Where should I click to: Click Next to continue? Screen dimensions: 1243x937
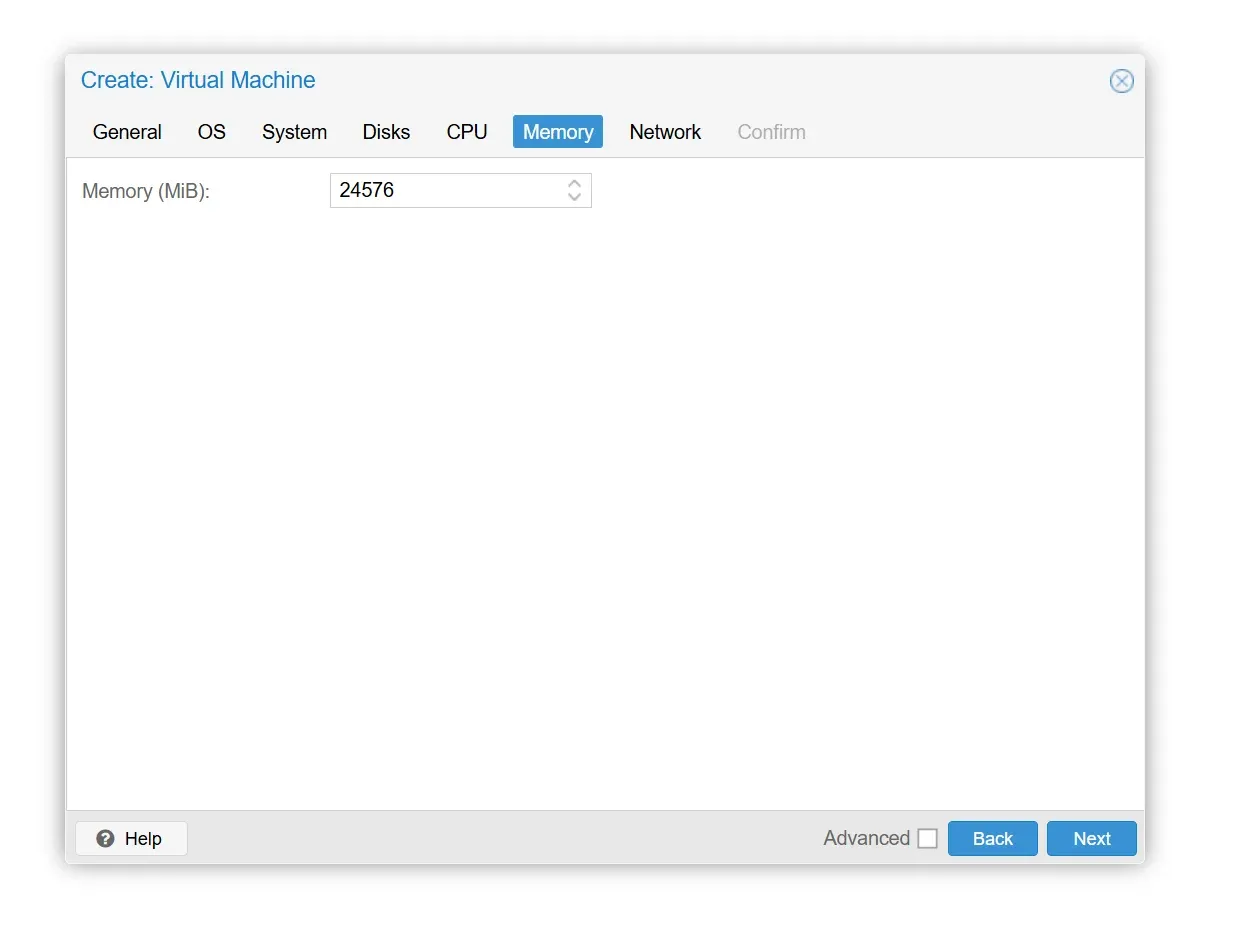[x=1091, y=838]
